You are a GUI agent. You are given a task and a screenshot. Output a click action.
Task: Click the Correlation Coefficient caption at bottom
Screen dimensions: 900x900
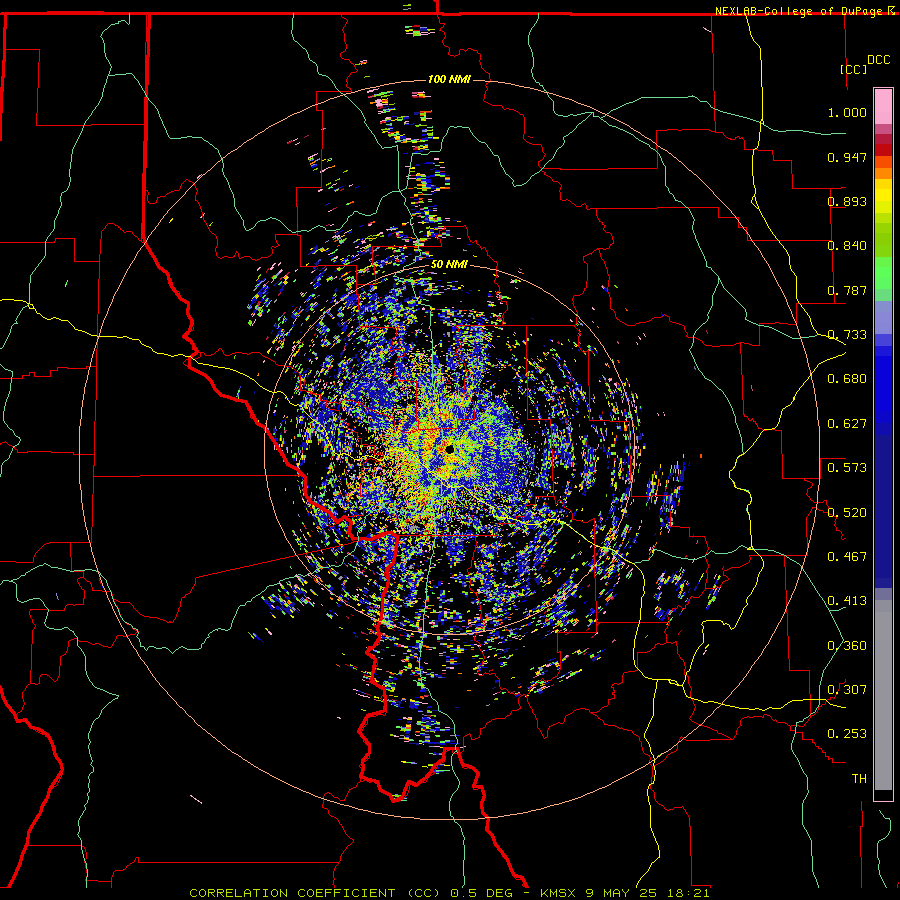tap(449, 893)
